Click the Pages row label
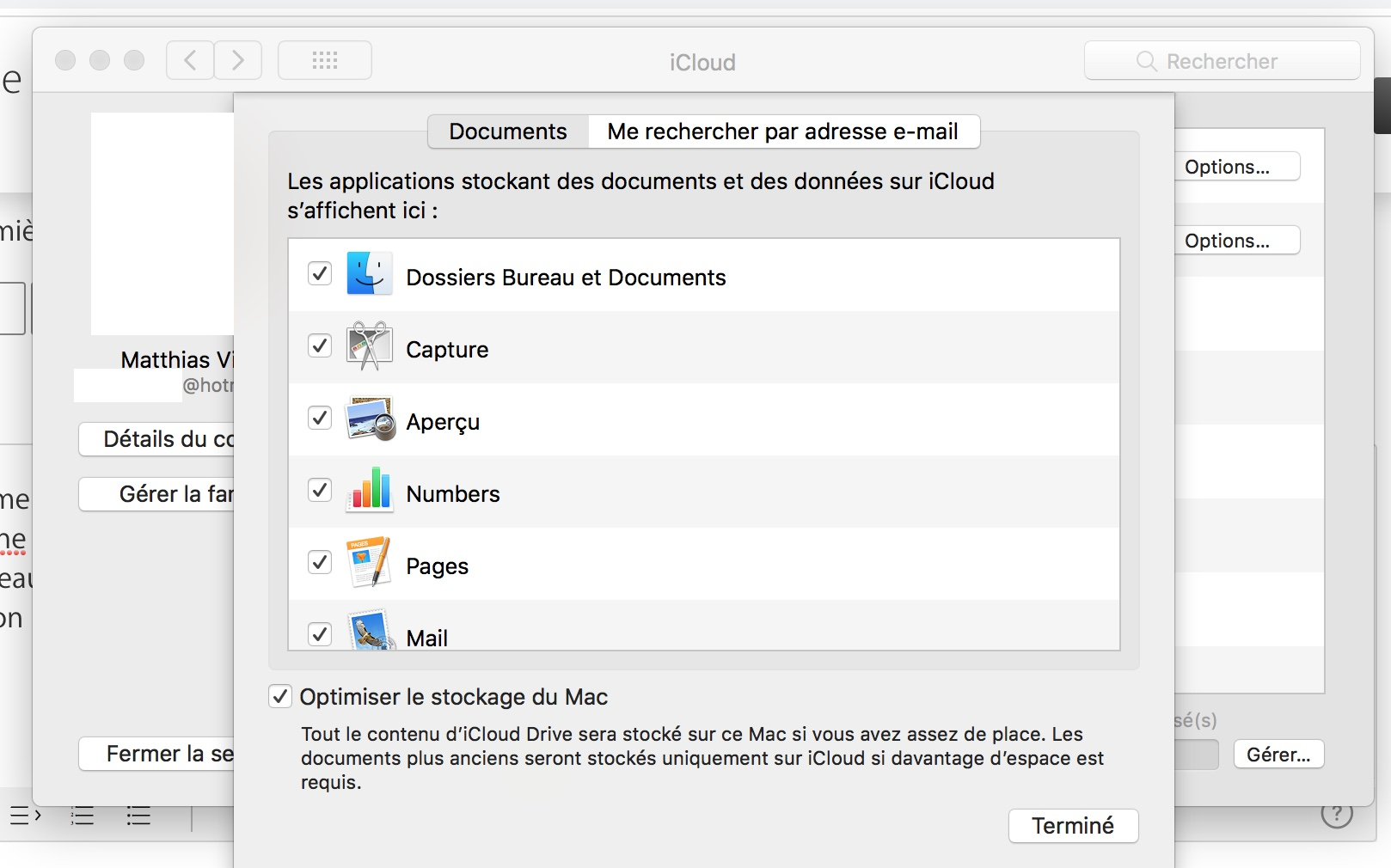The width and height of the screenshot is (1391, 868). 438,566
